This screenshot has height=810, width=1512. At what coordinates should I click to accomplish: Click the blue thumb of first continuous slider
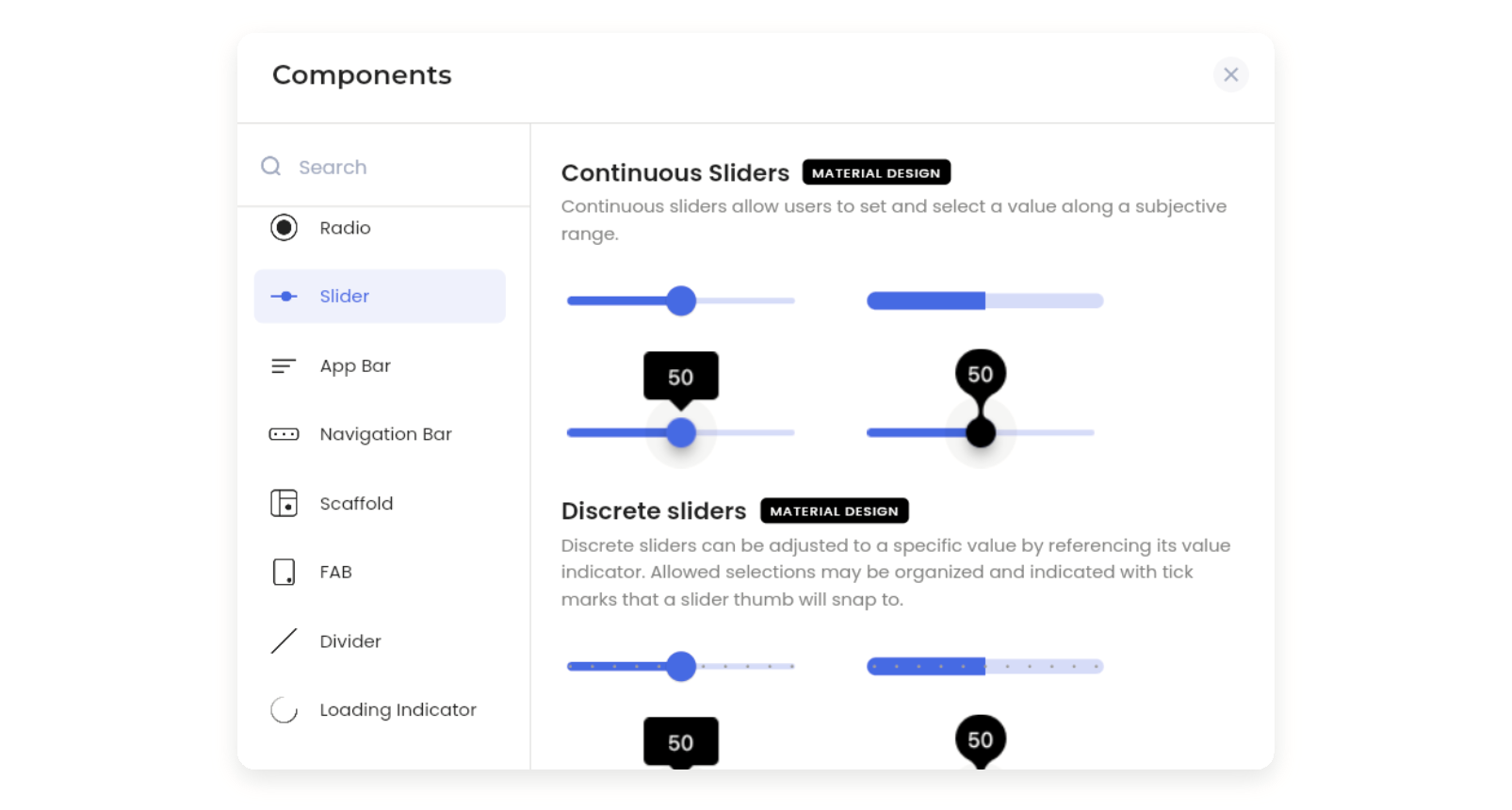681,300
